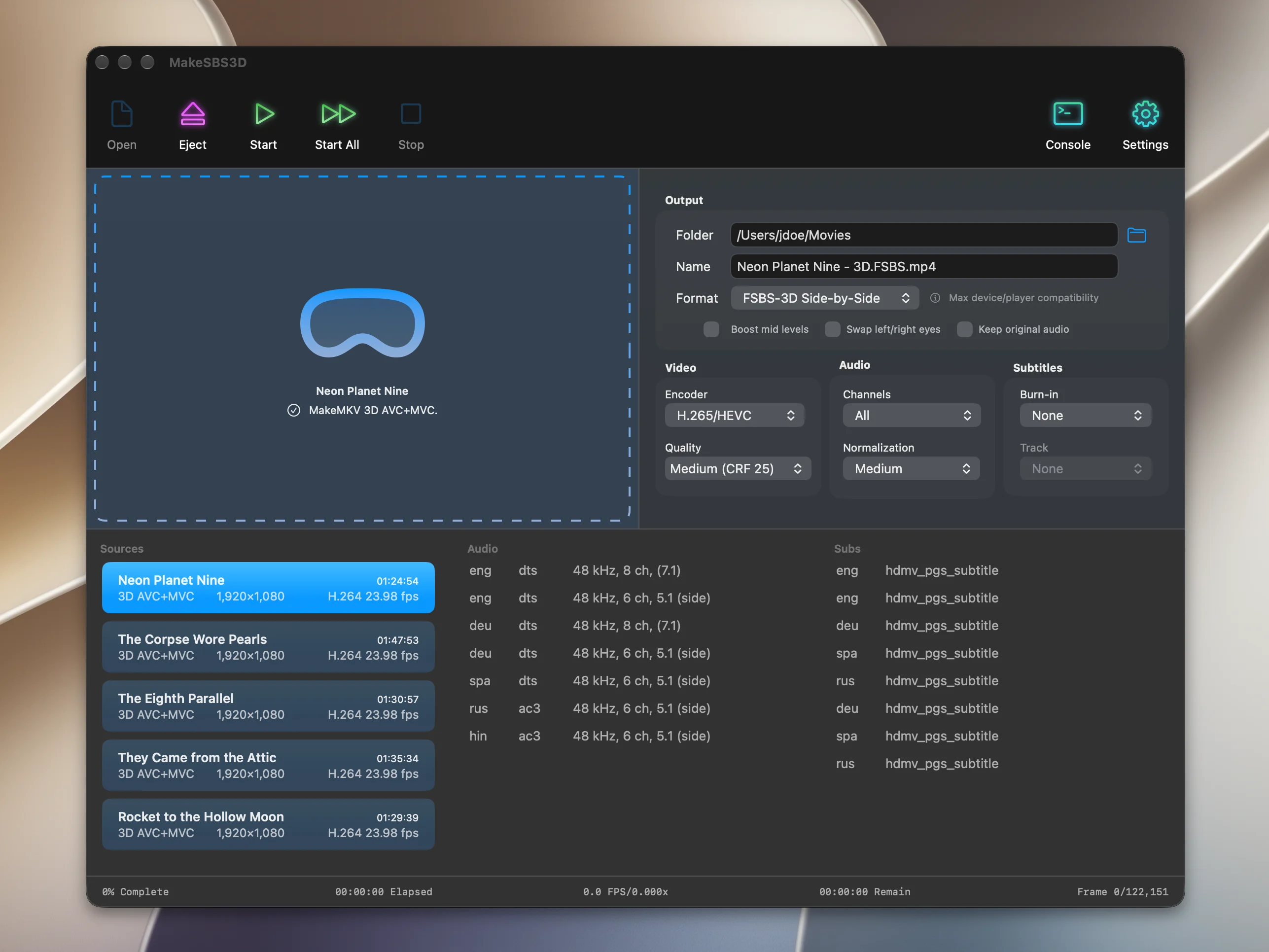
Task: Change Quality Medium (CRF 25) dropdown
Action: click(x=738, y=469)
